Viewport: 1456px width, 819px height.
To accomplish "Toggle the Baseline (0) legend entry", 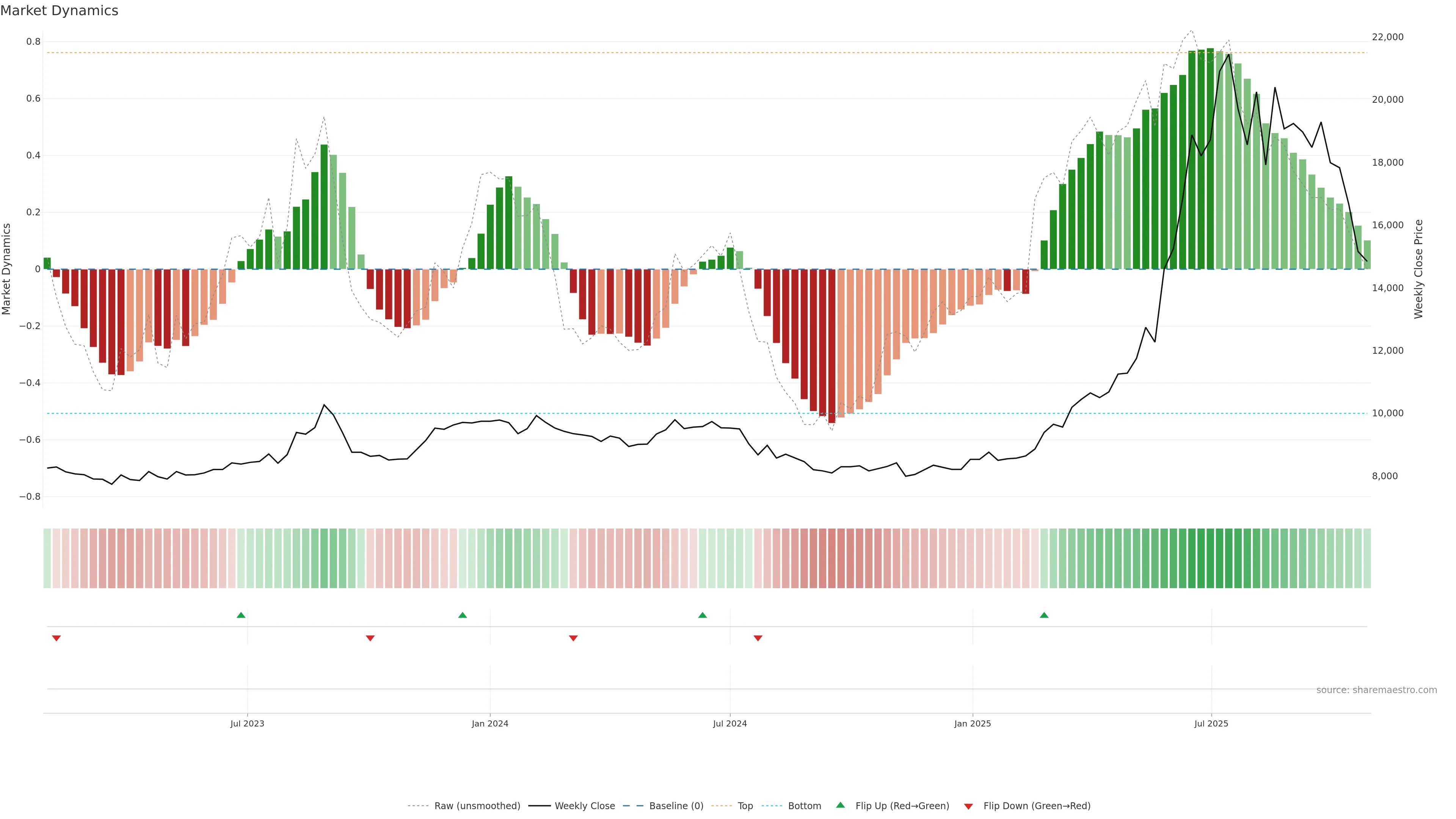I will (x=676, y=806).
